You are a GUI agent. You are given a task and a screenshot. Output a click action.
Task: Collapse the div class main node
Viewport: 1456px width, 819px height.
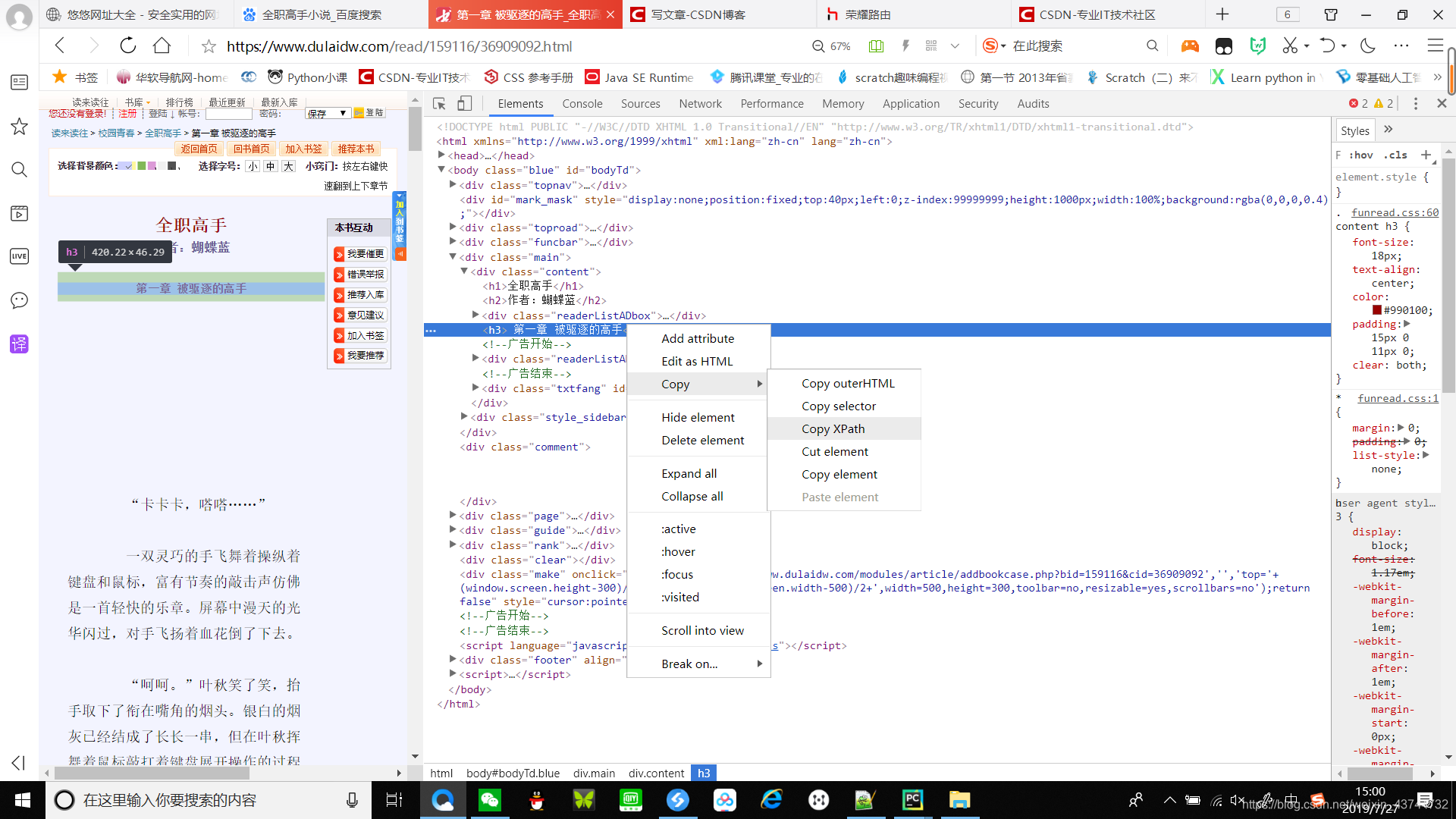[x=453, y=256]
